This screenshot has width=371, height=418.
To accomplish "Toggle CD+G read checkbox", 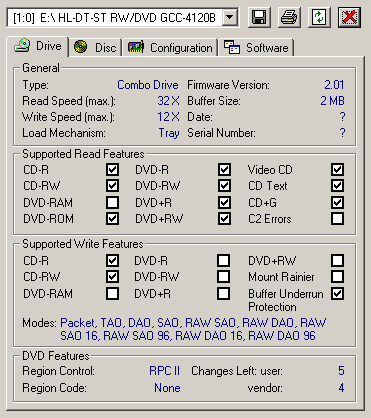I will [x=337, y=202].
